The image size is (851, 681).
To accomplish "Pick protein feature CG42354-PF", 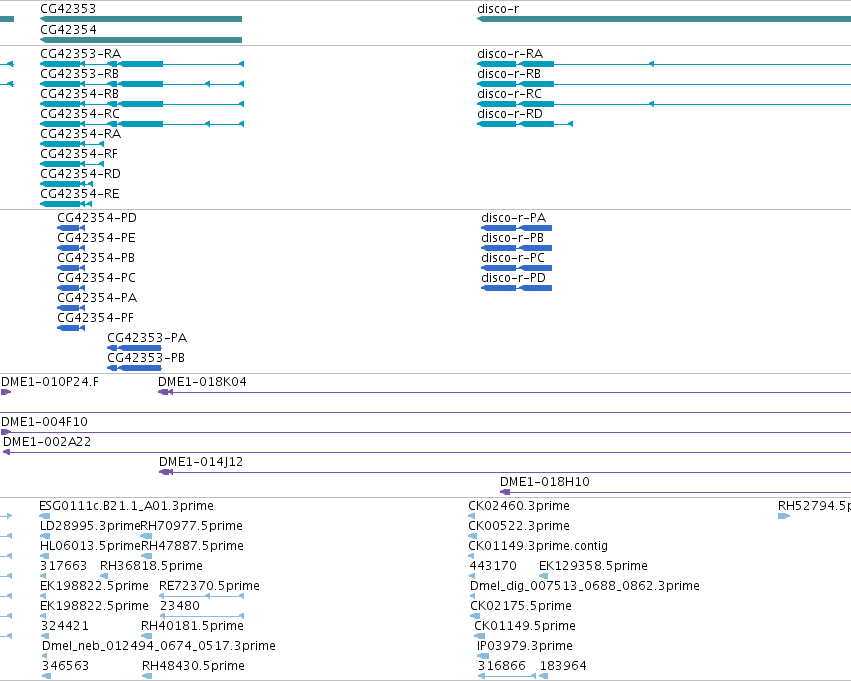I will (x=71, y=328).
